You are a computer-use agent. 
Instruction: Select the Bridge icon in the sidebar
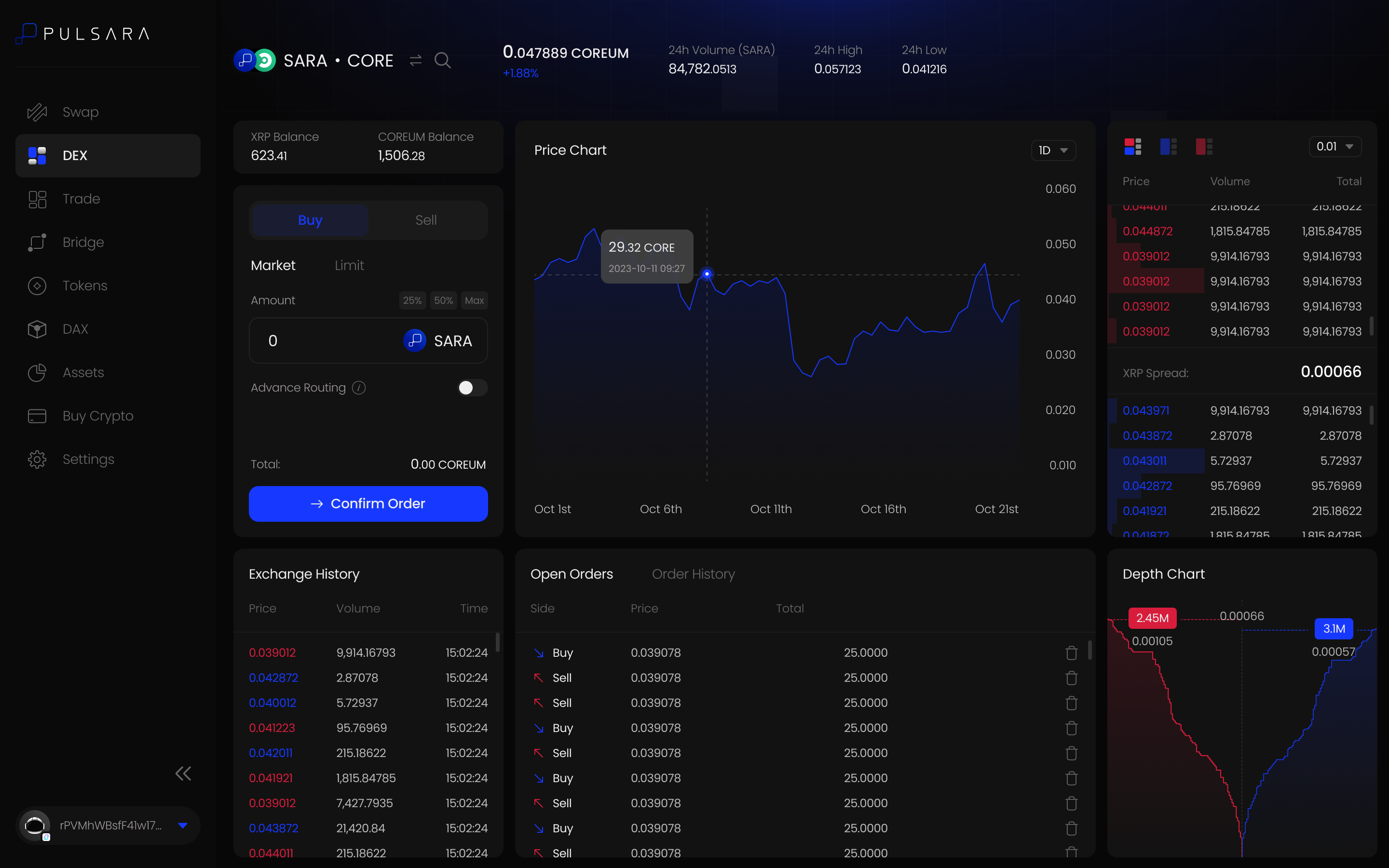pyautogui.click(x=37, y=242)
